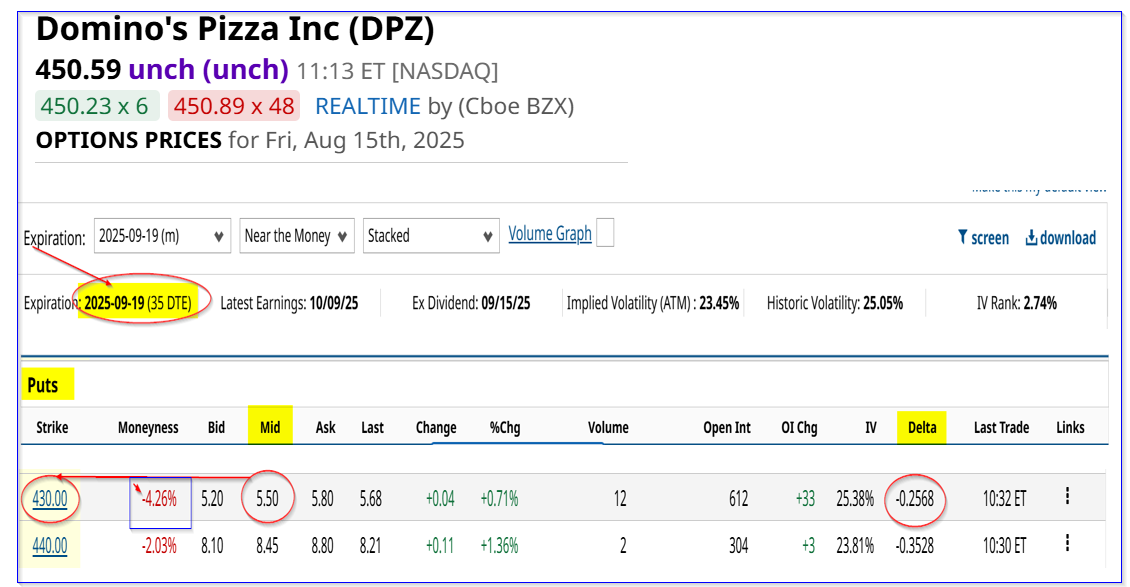Select the 25.38% IV cell
The width and height of the screenshot is (1130, 587).
point(855,498)
